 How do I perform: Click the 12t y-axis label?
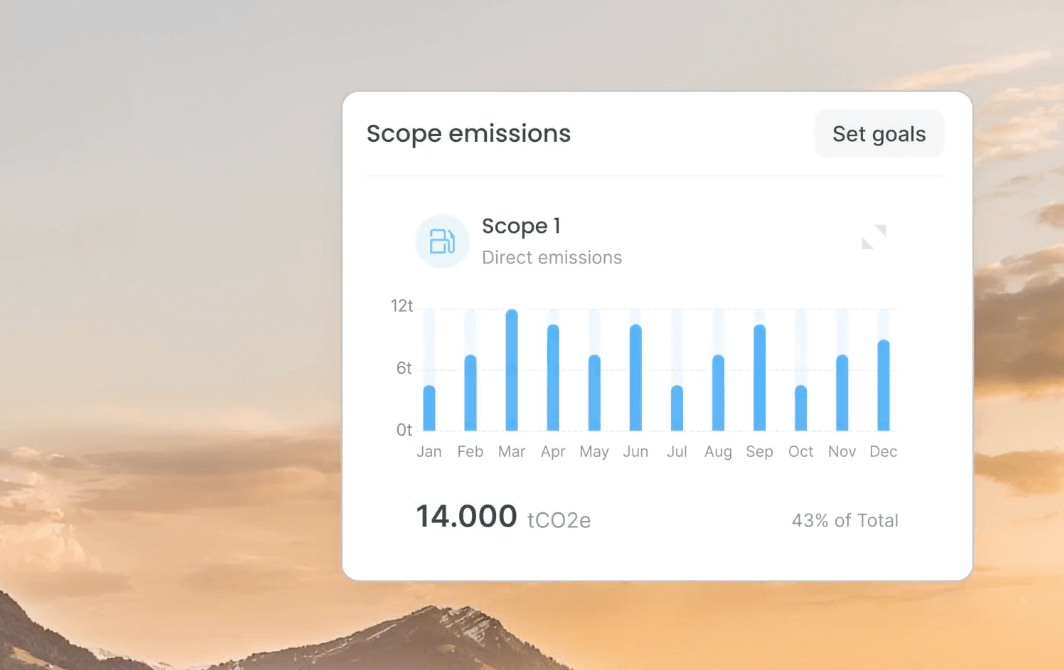(401, 306)
